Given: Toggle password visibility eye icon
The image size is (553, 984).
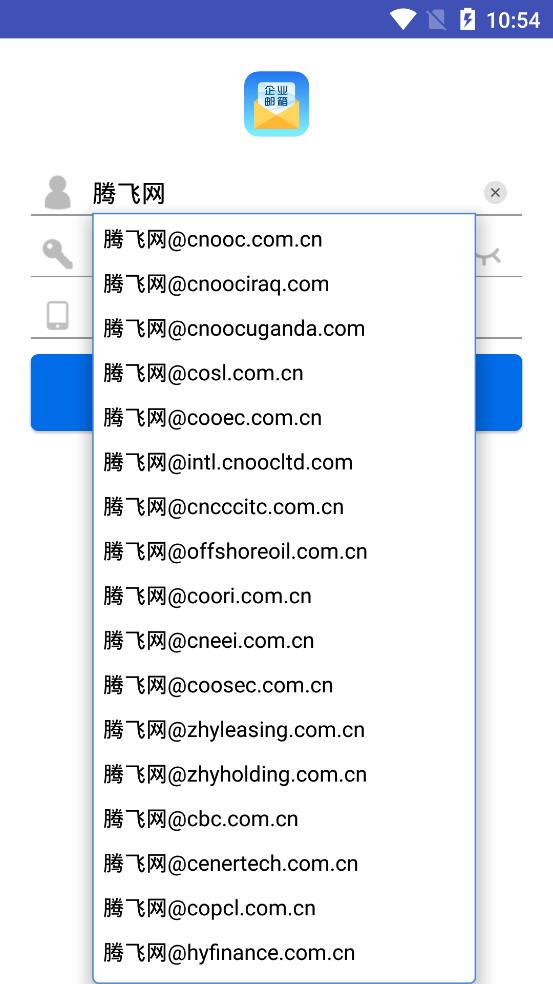Looking at the screenshot, I should pos(488,255).
